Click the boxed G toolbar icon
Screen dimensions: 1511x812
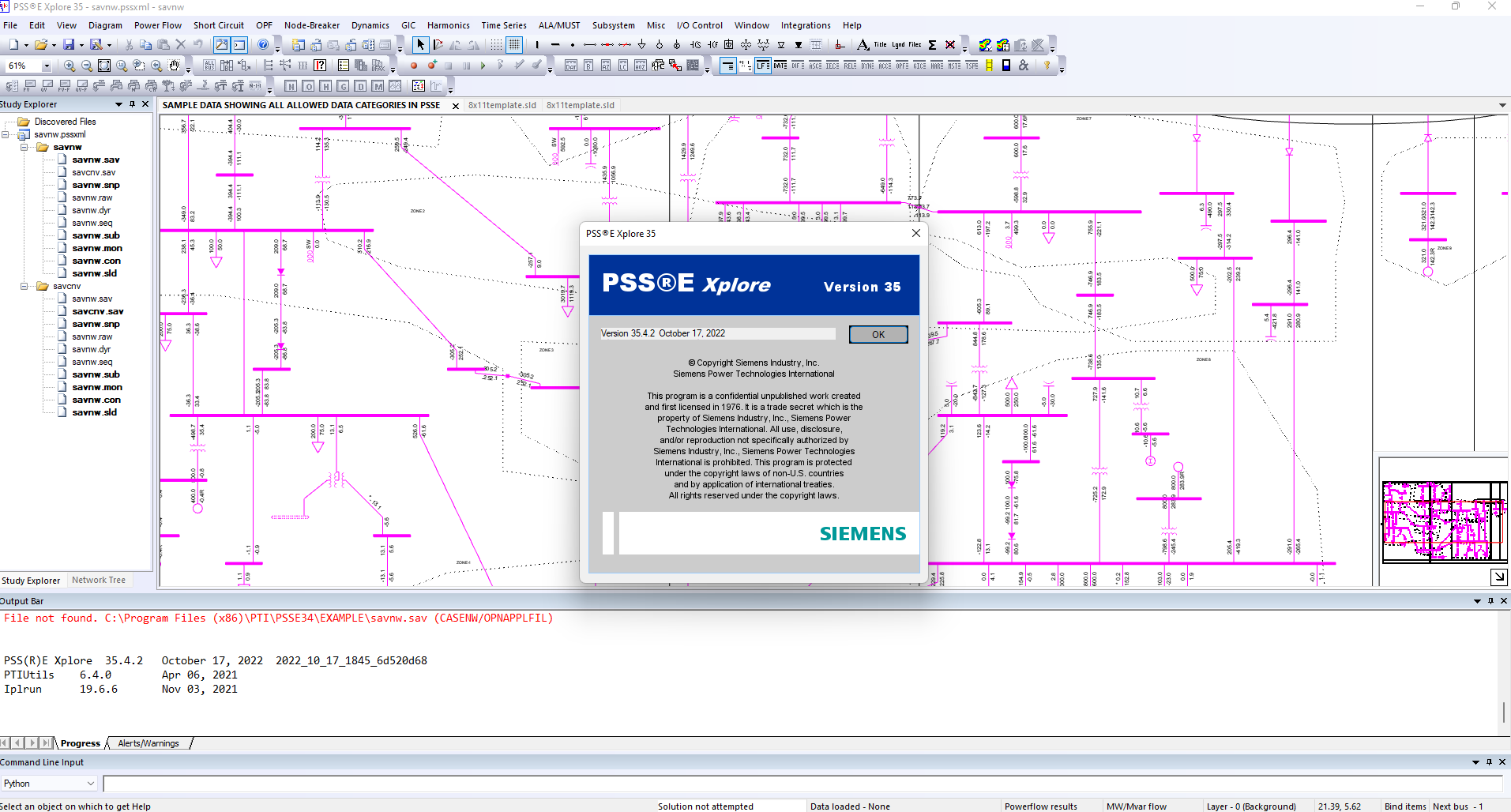click(x=343, y=86)
